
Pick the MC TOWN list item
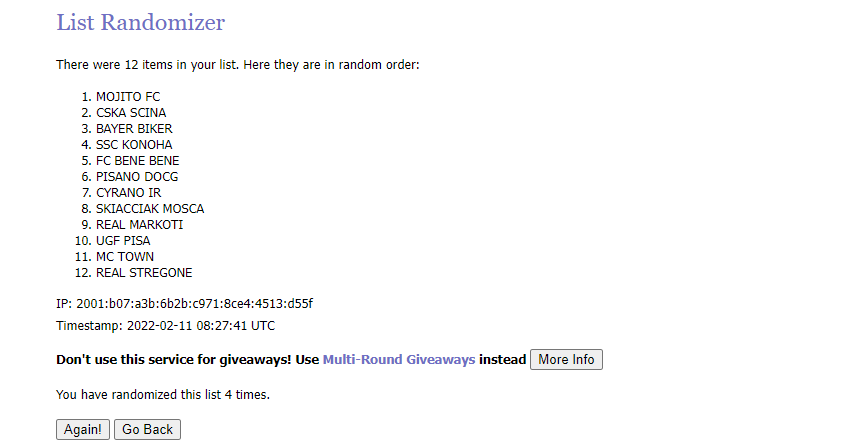point(125,257)
